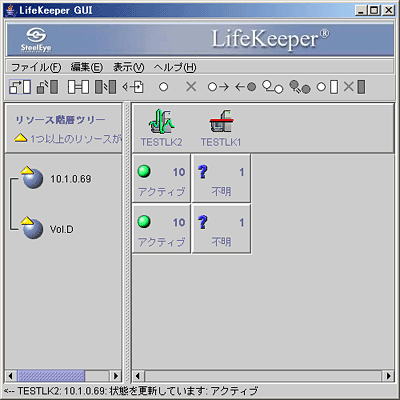Click the arrows-and-document toolbar icon
Screen dimensions: 400x400
(133, 87)
